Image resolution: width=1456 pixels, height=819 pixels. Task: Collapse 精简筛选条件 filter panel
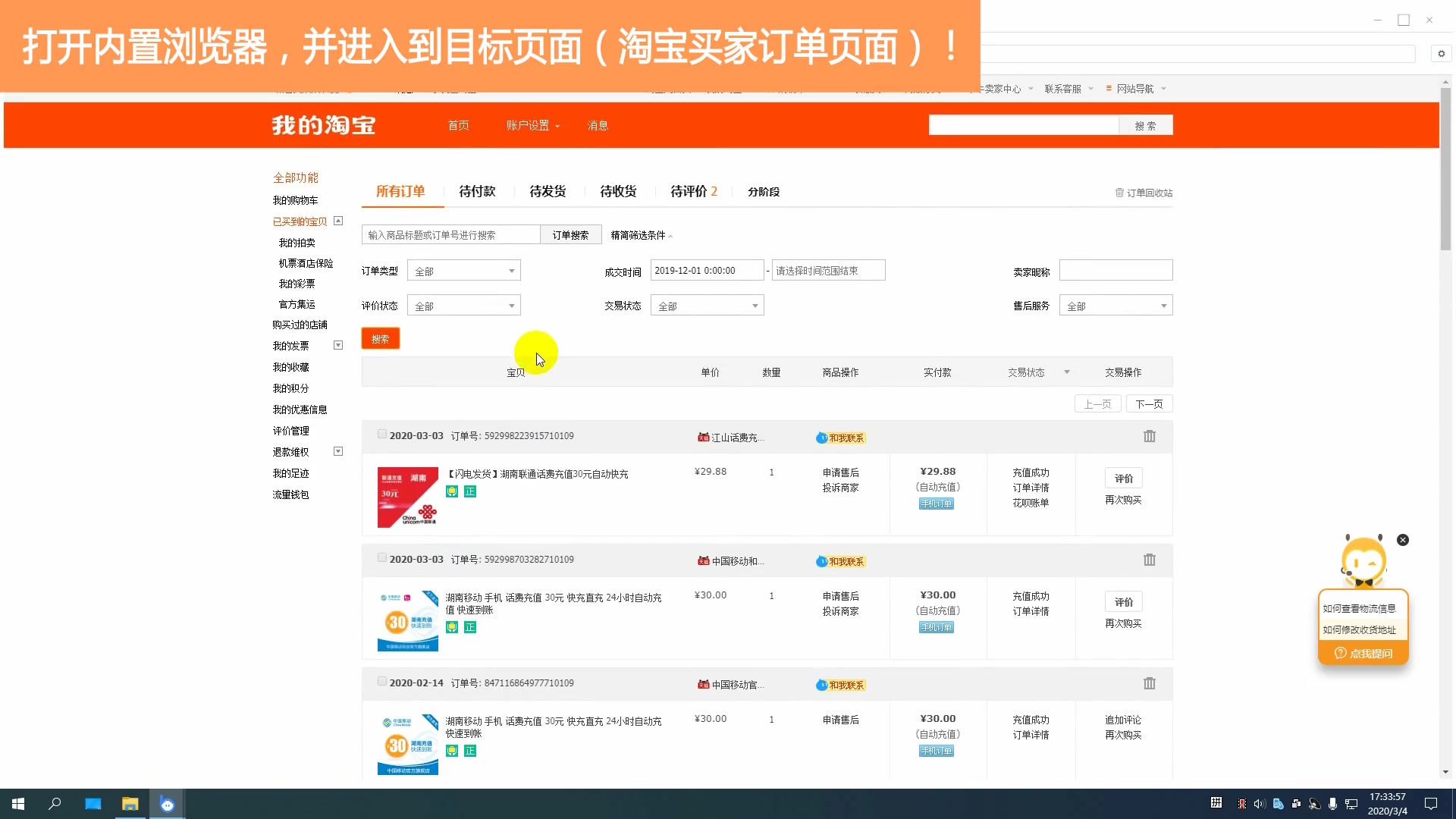(x=642, y=235)
